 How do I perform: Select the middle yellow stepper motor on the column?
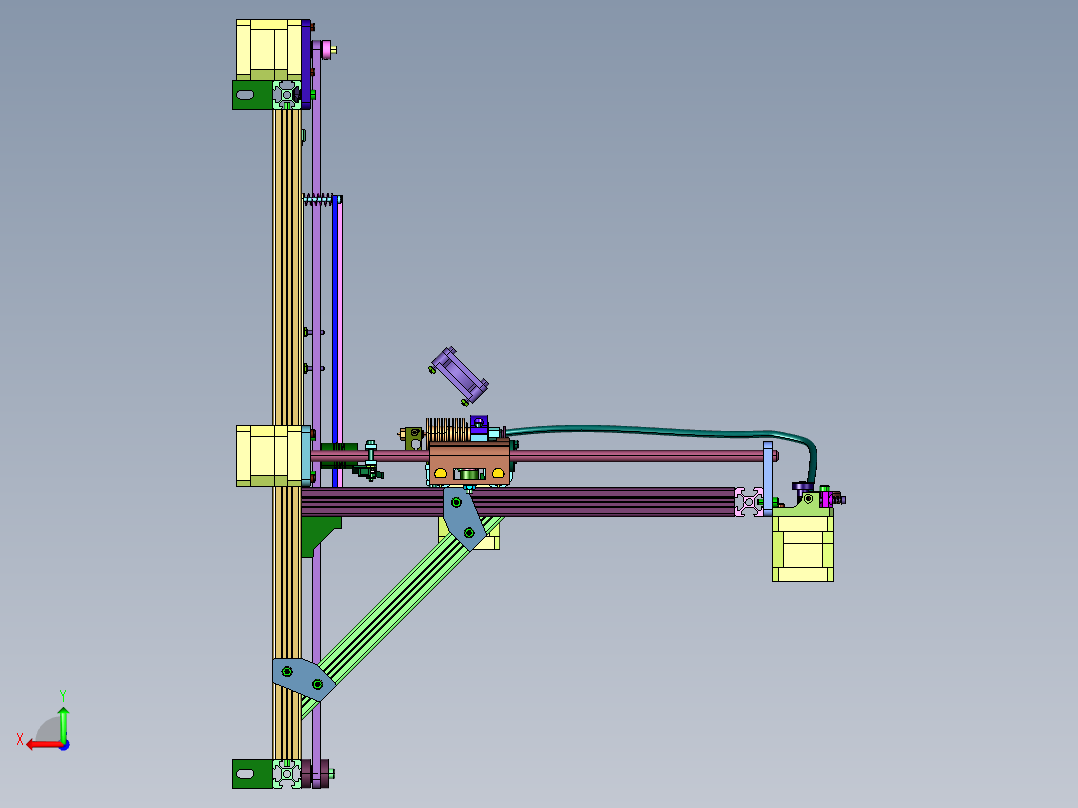[x=269, y=456]
